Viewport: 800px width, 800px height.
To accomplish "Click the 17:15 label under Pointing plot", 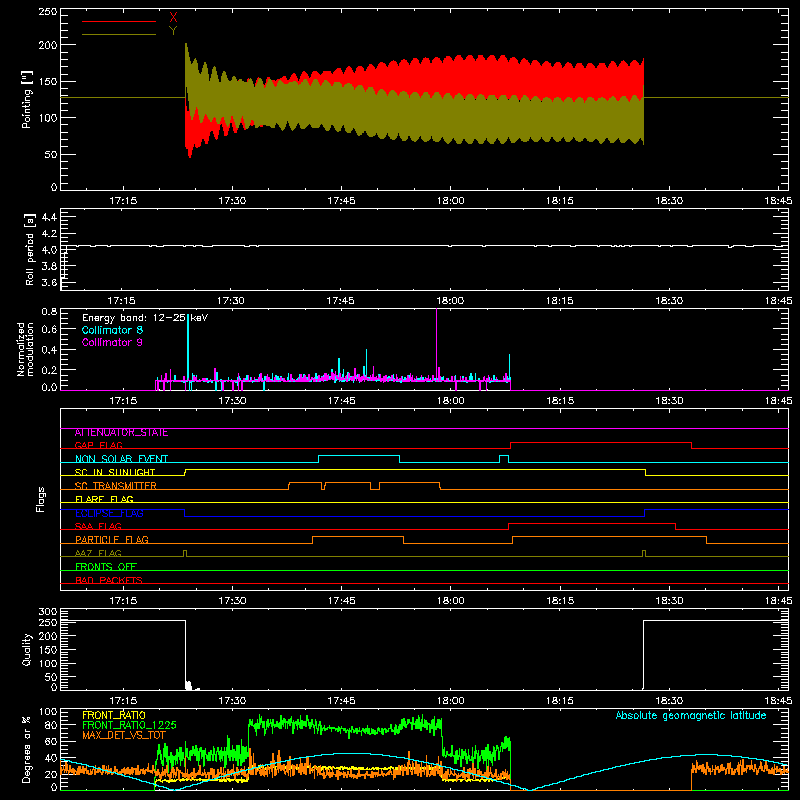I will [x=123, y=201].
